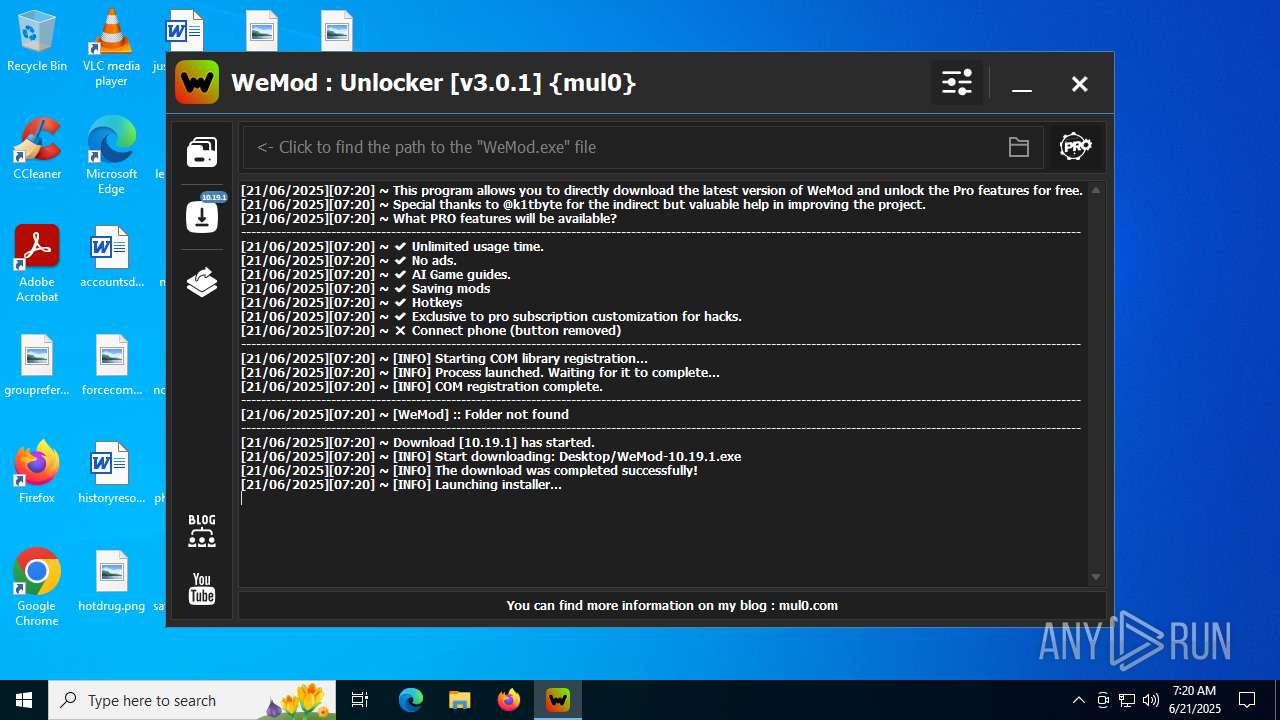Open the volume control in system tray
This screenshot has height=720, width=1280.
click(x=1151, y=700)
